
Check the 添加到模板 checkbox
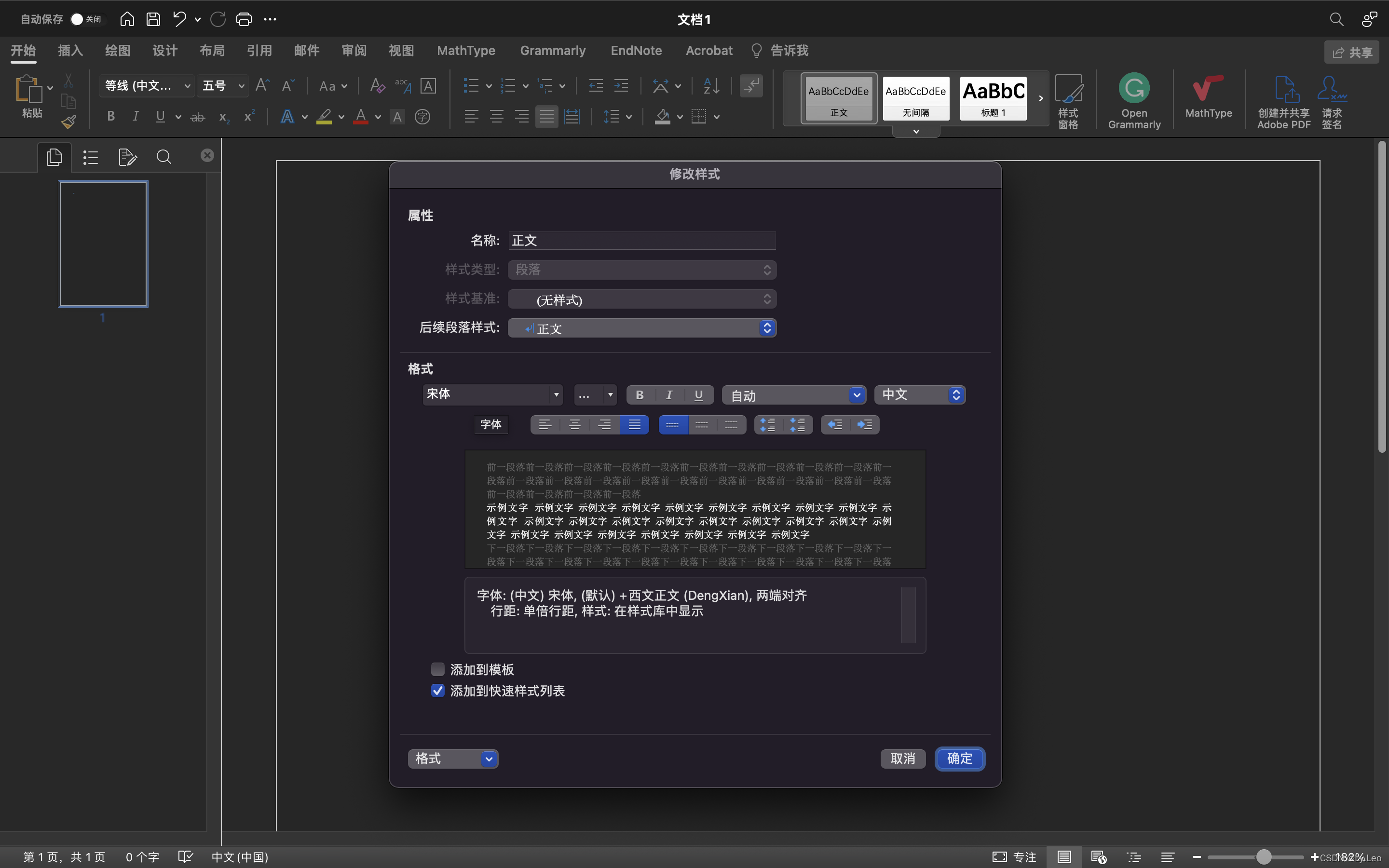point(438,669)
